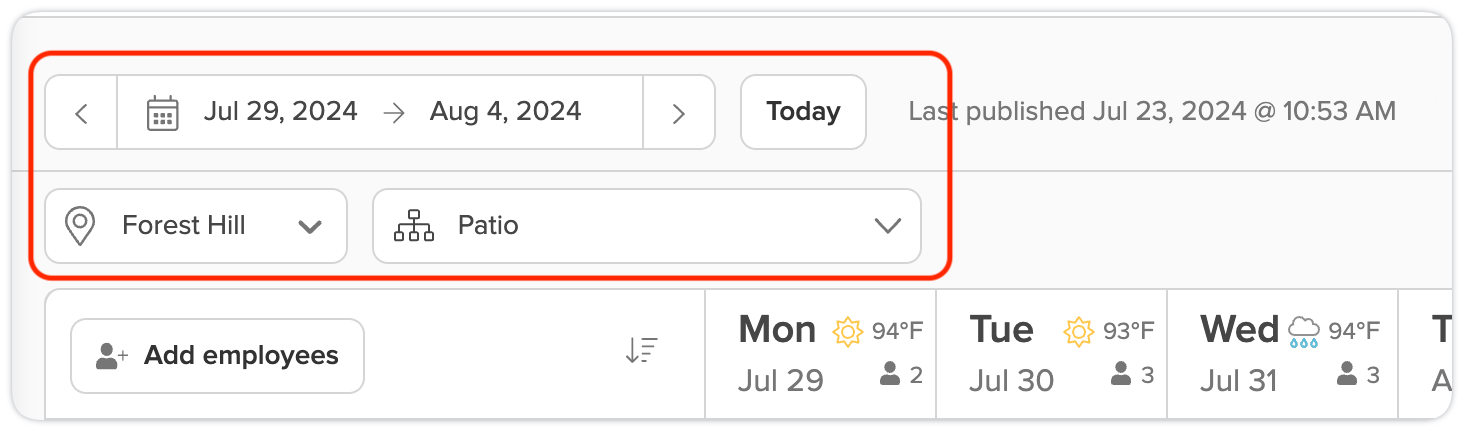Screen dimensions: 1464x432
Task: Click the sunny weather icon on Monday
Action: pos(847,331)
